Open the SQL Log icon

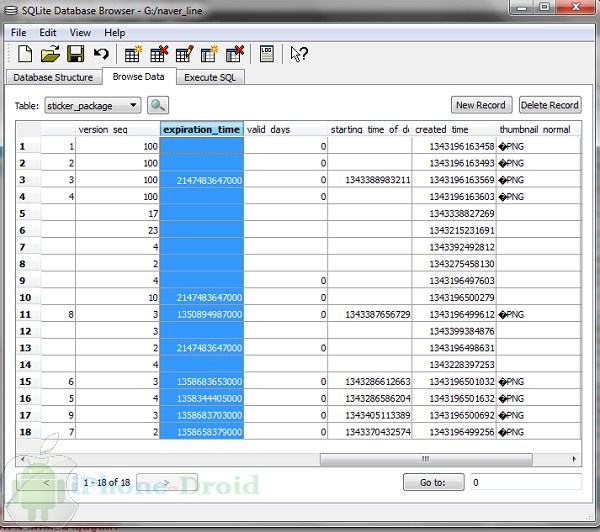click(x=267, y=54)
